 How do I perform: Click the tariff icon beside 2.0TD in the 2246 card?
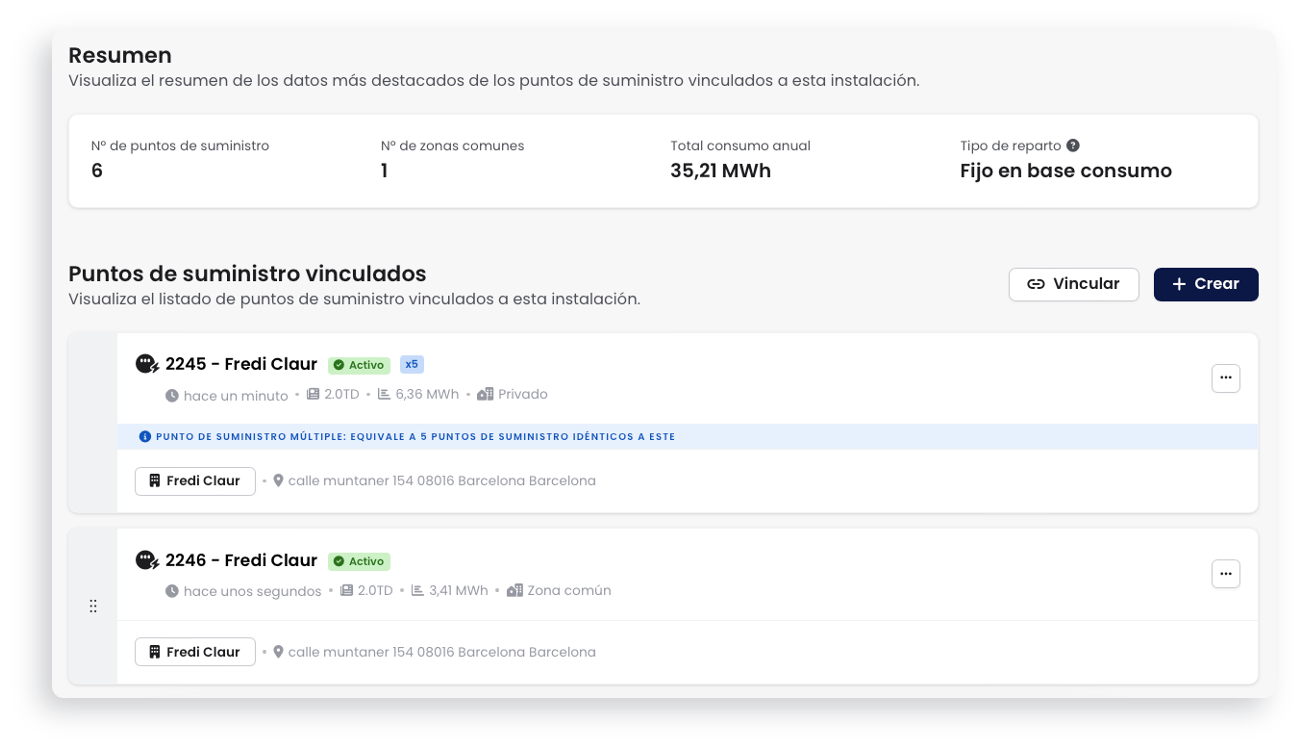click(x=346, y=590)
